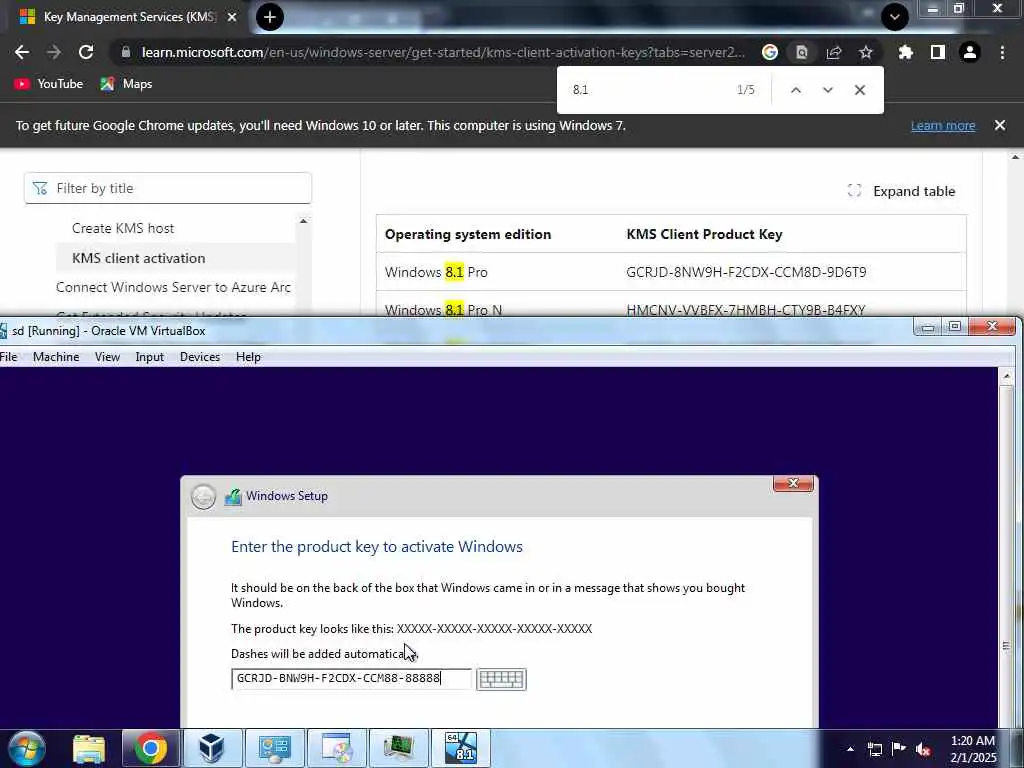Open the Action Center flag icon
This screenshot has width=1024, height=768.
tap(899, 749)
